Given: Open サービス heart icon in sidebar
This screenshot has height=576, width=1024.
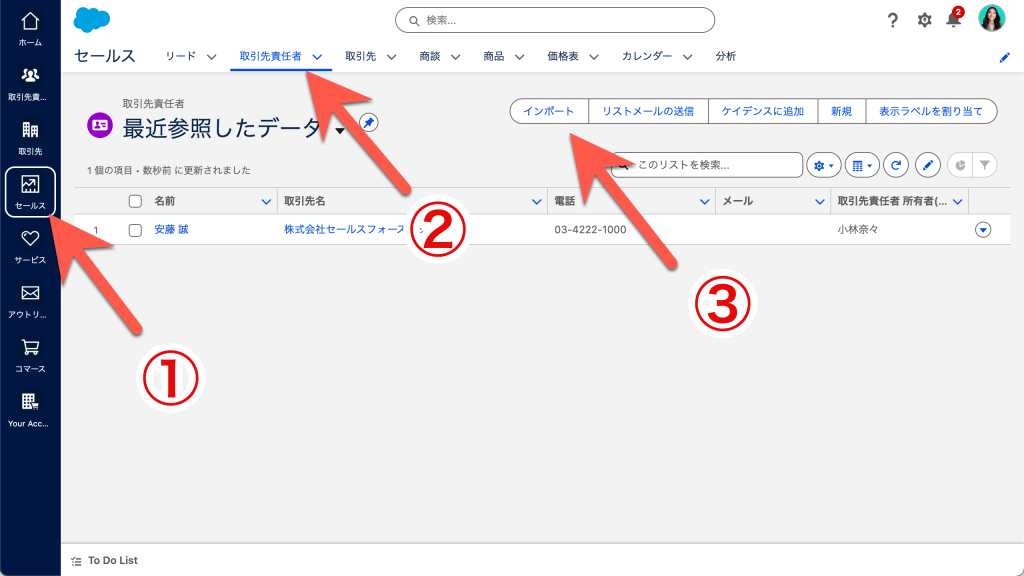Looking at the screenshot, I should pos(30,246).
